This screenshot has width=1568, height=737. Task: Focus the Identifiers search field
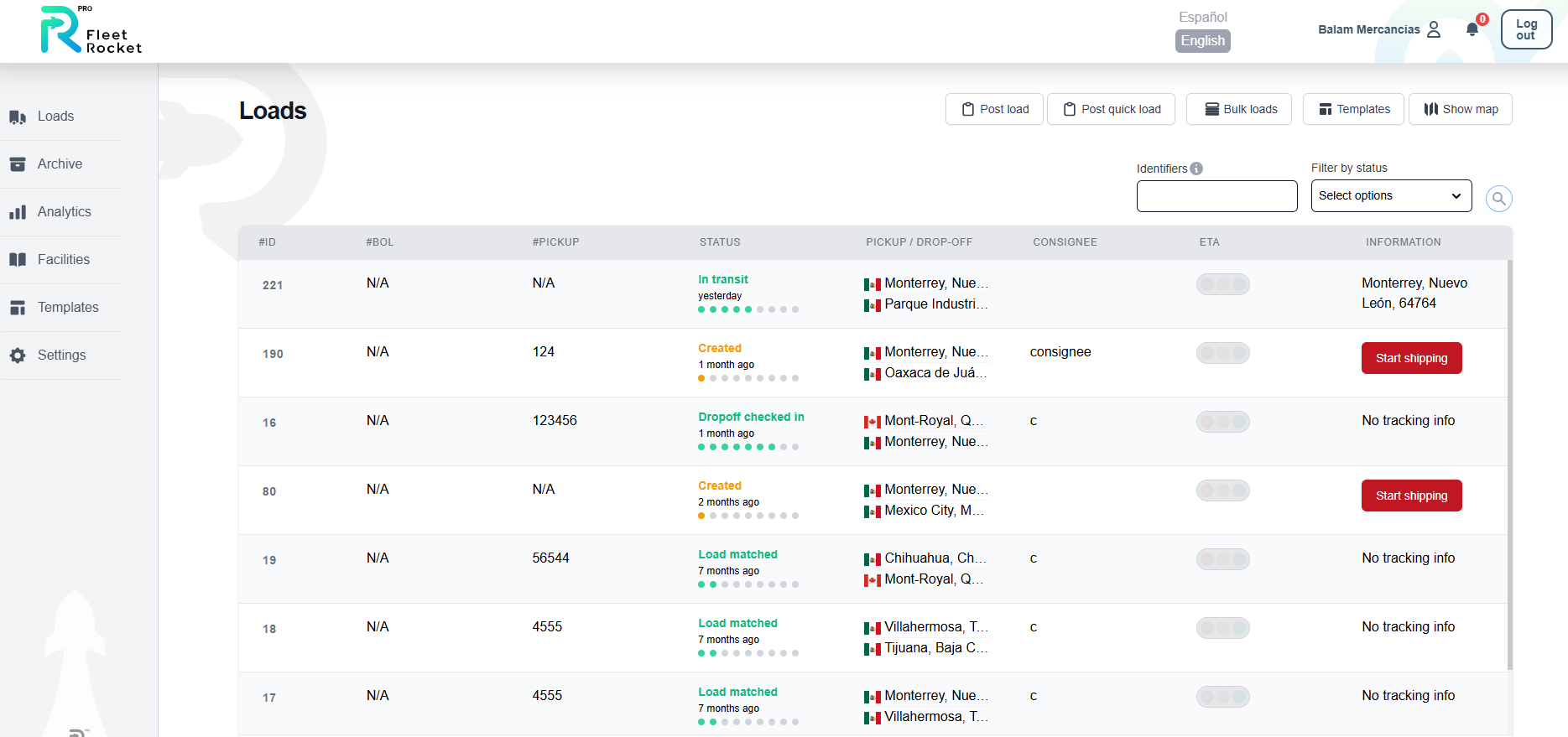pyautogui.click(x=1216, y=196)
